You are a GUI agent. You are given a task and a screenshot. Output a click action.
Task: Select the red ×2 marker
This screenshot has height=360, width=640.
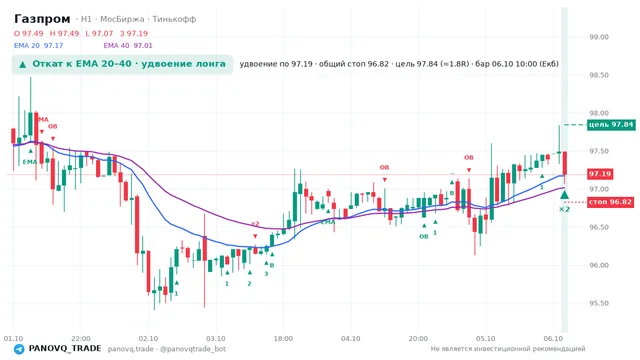click(255, 224)
